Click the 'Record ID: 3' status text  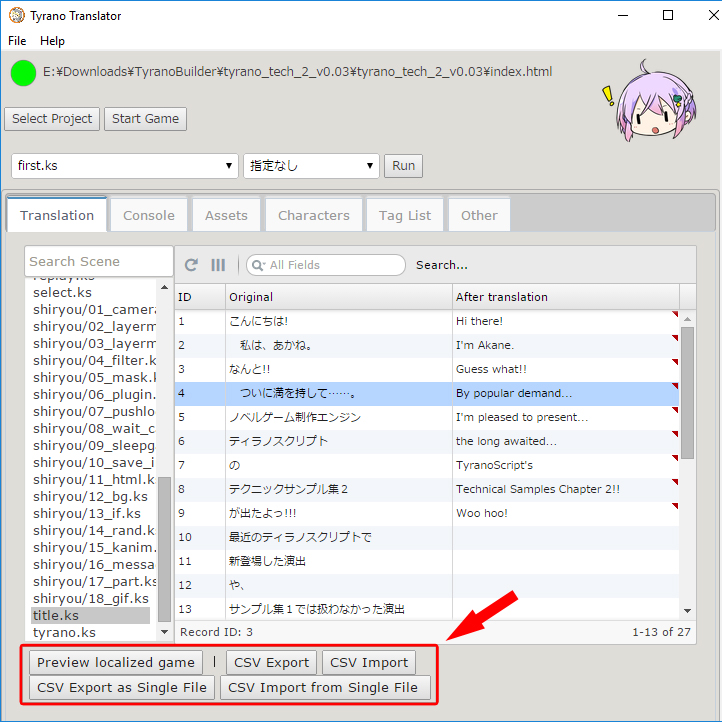point(216,632)
